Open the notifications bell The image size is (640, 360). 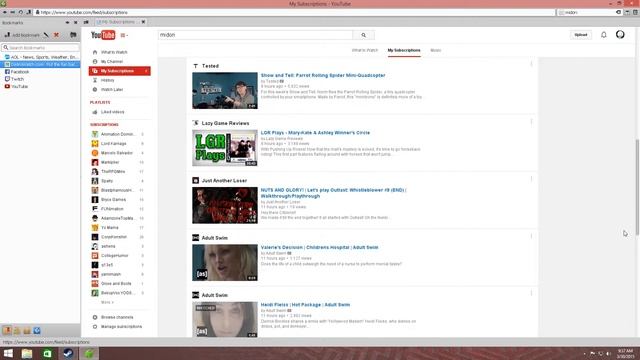coord(603,35)
